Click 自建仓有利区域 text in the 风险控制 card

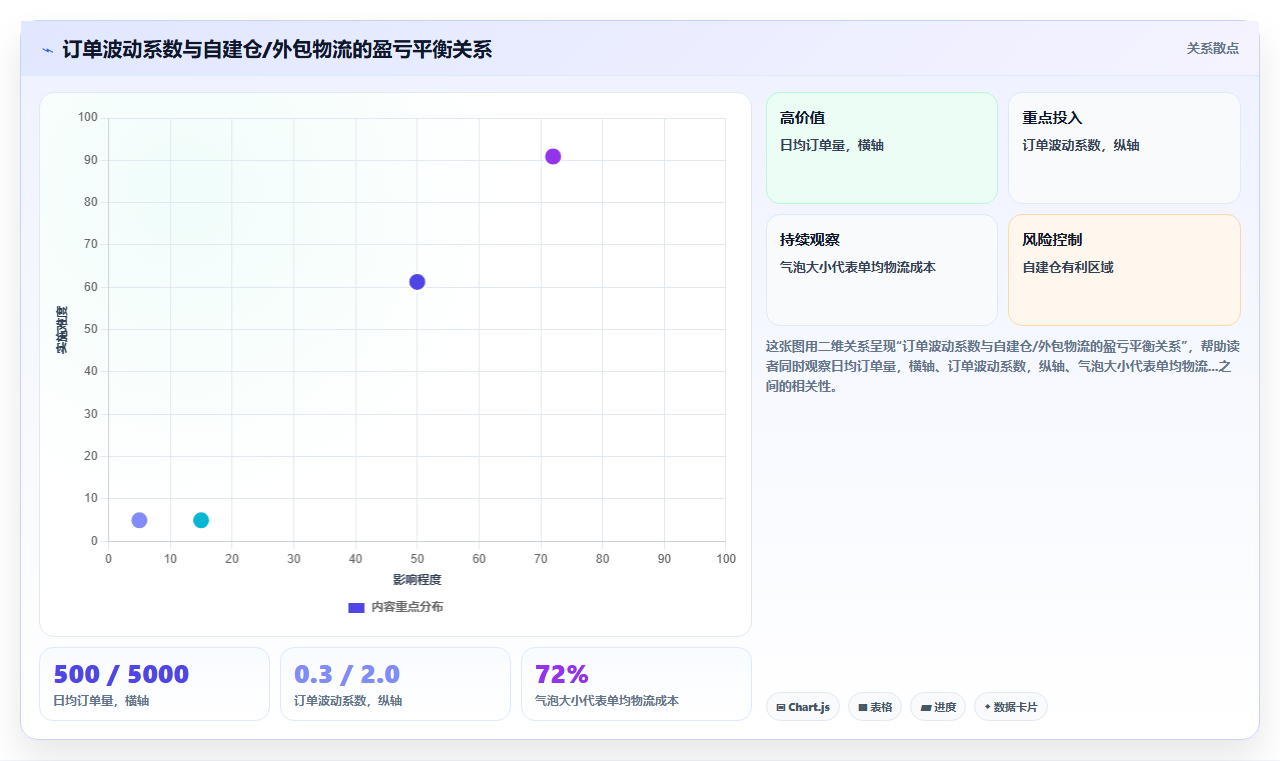(1068, 268)
